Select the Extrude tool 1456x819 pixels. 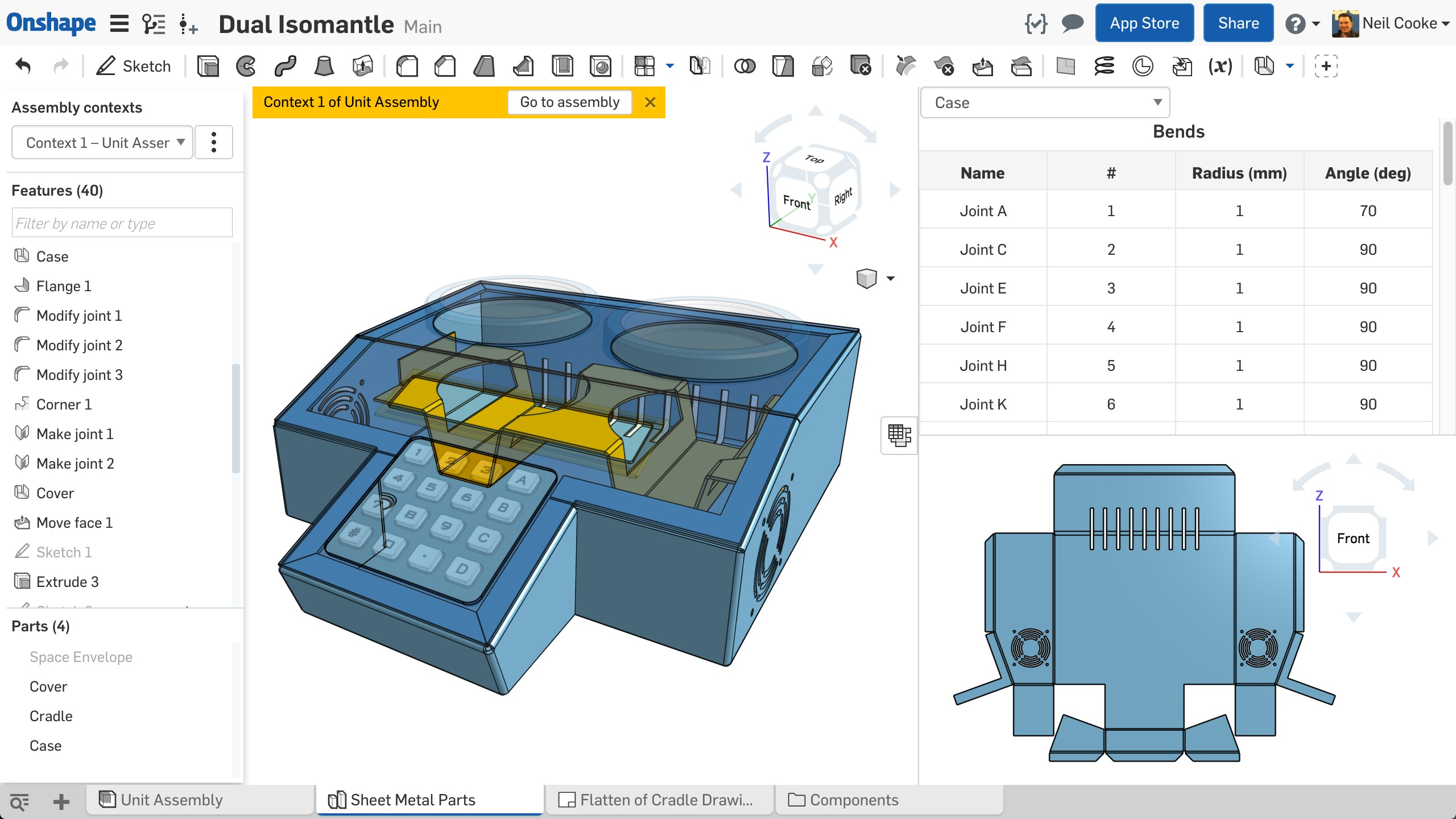208,67
